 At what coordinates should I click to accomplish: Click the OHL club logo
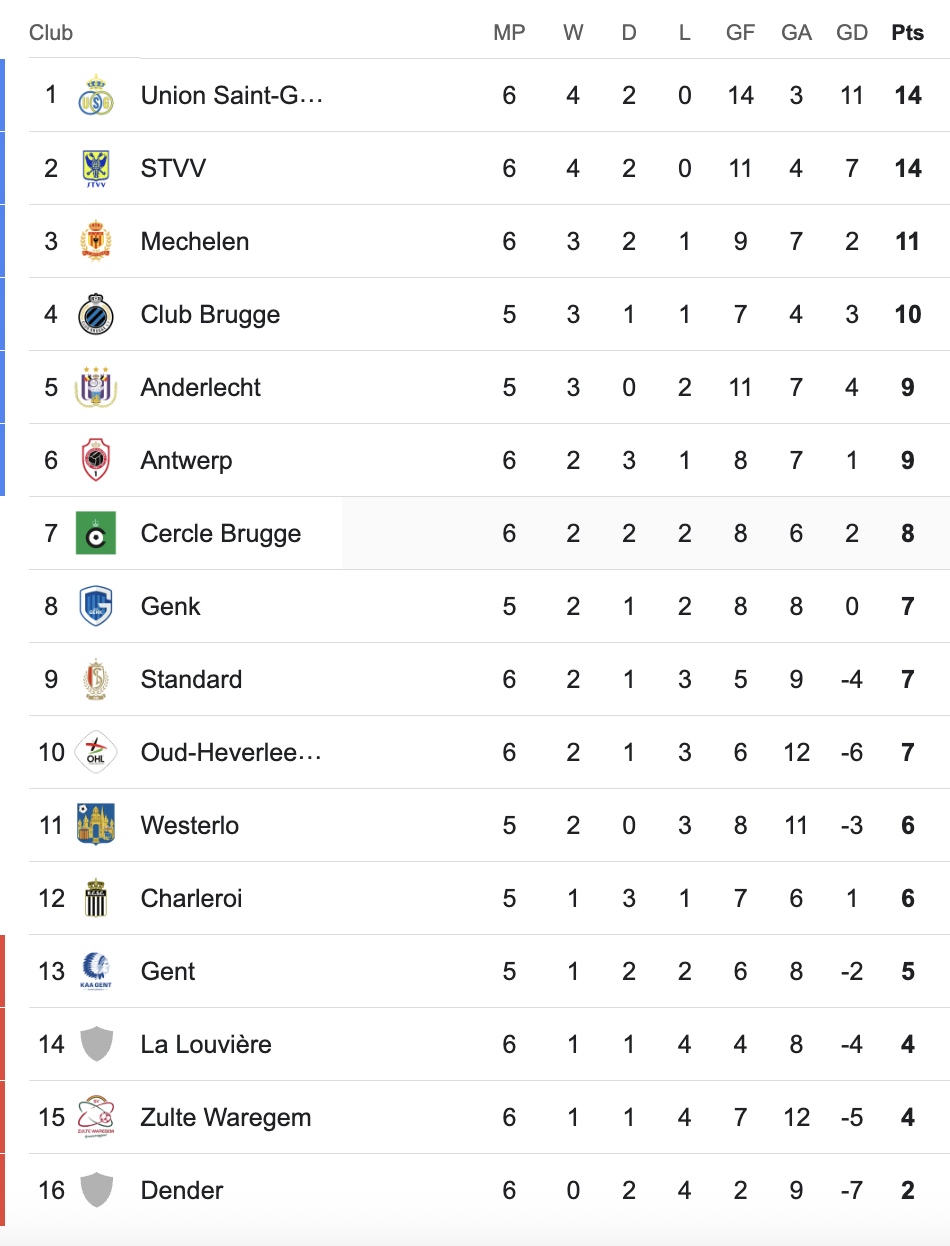(96, 752)
